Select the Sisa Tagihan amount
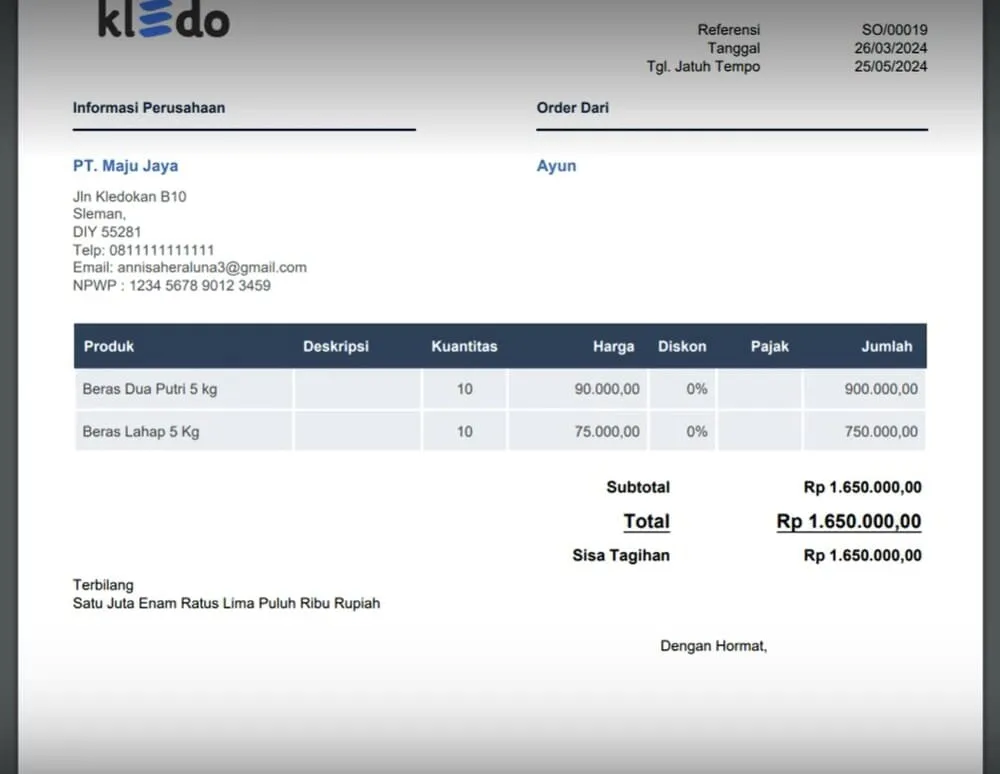The height and width of the screenshot is (774, 1000). pos(861,555)
